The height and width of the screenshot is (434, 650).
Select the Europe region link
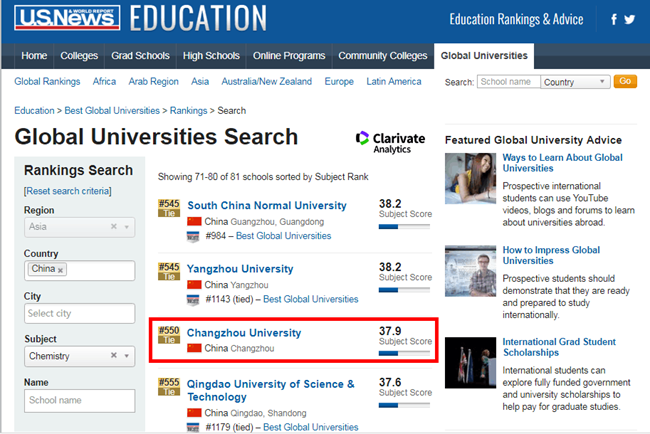click(x=339, y=82)
